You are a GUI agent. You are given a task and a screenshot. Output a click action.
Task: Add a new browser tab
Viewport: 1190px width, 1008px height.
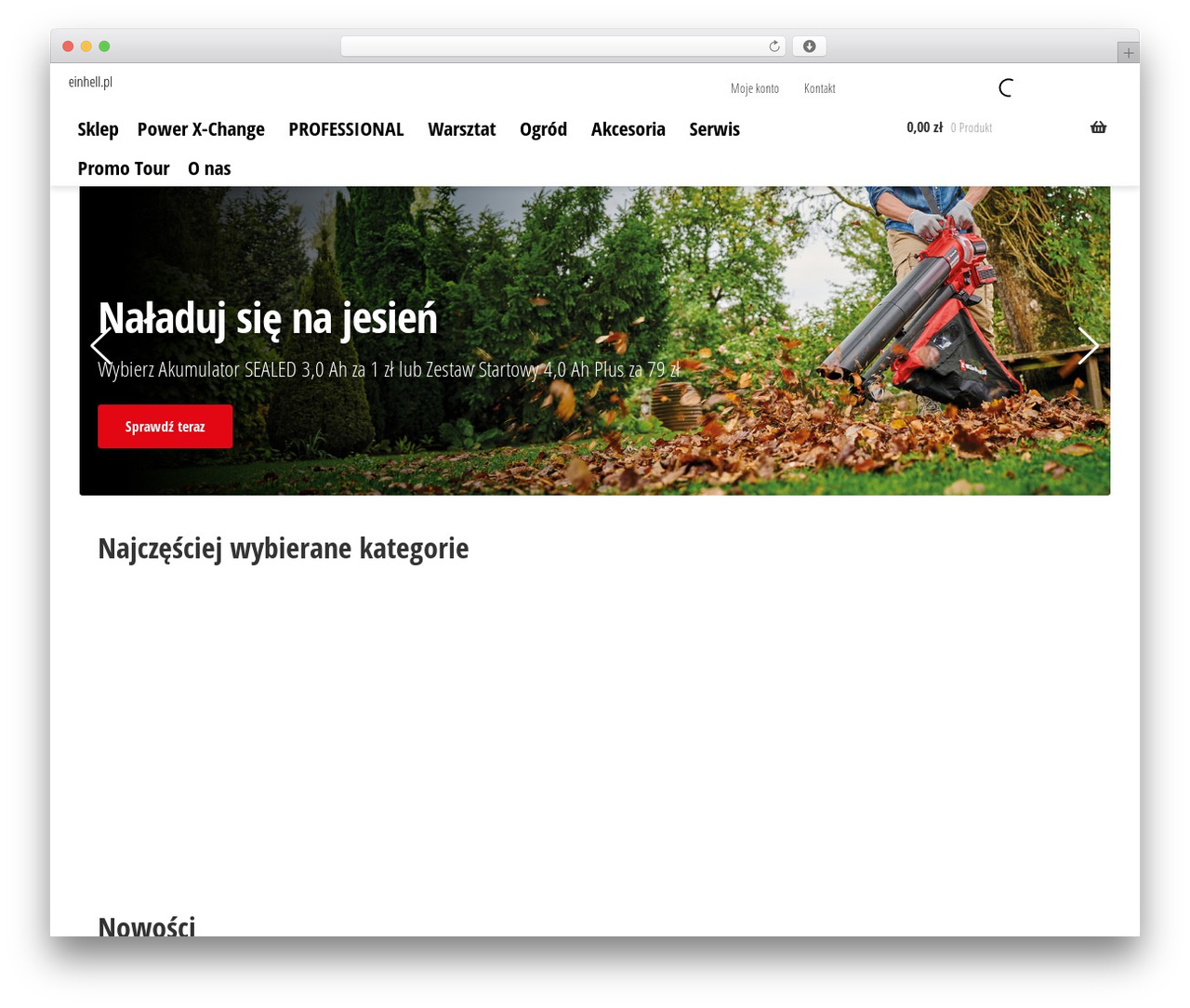click(1128, 53)
